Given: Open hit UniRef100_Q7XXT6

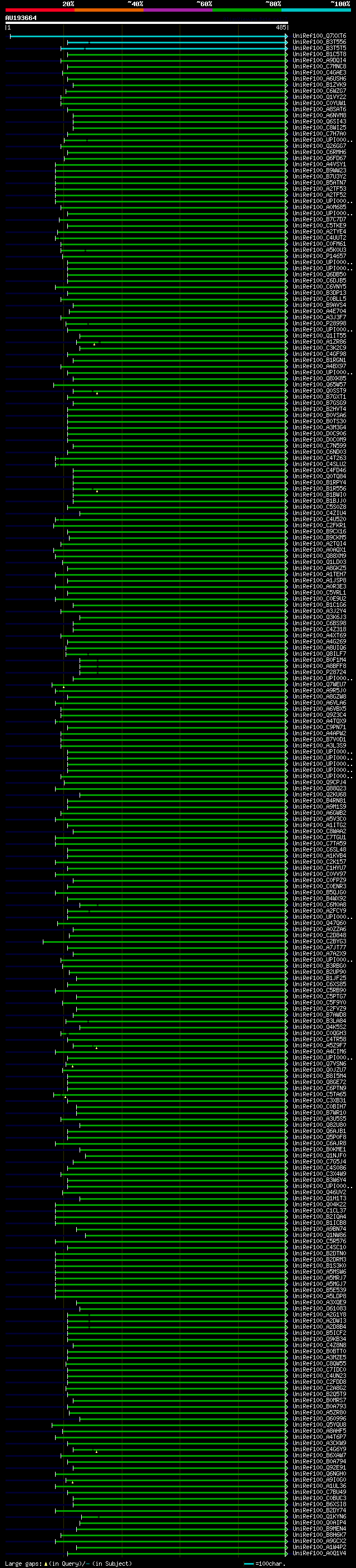Looking at the screenshot, I should (x=319, y=37).
